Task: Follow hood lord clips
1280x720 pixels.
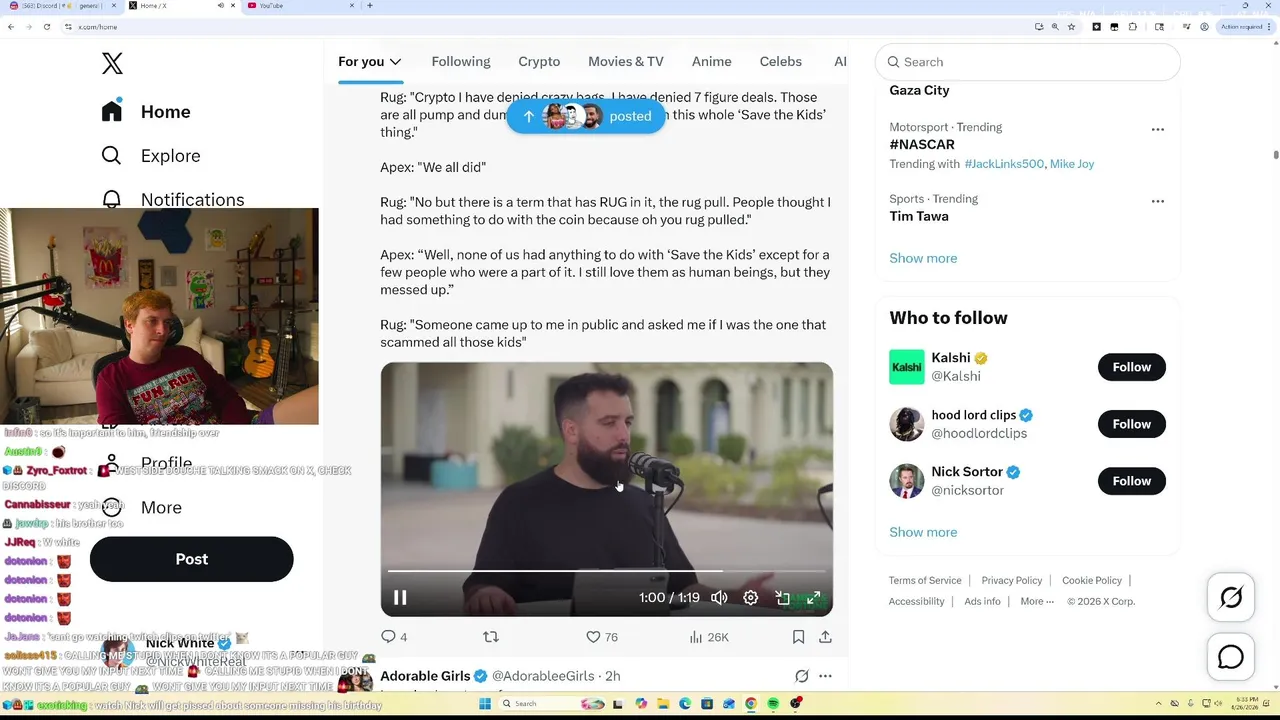Action: [1132, 424]
